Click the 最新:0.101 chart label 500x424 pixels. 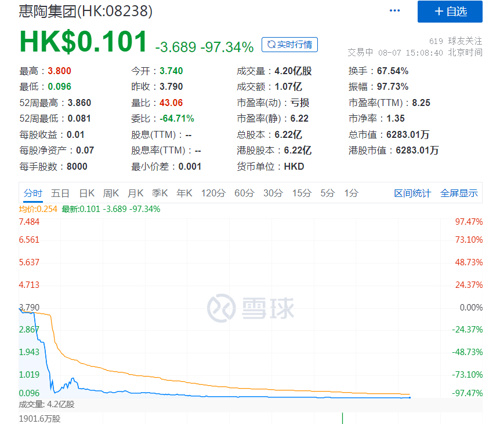[x=81, y=209]
